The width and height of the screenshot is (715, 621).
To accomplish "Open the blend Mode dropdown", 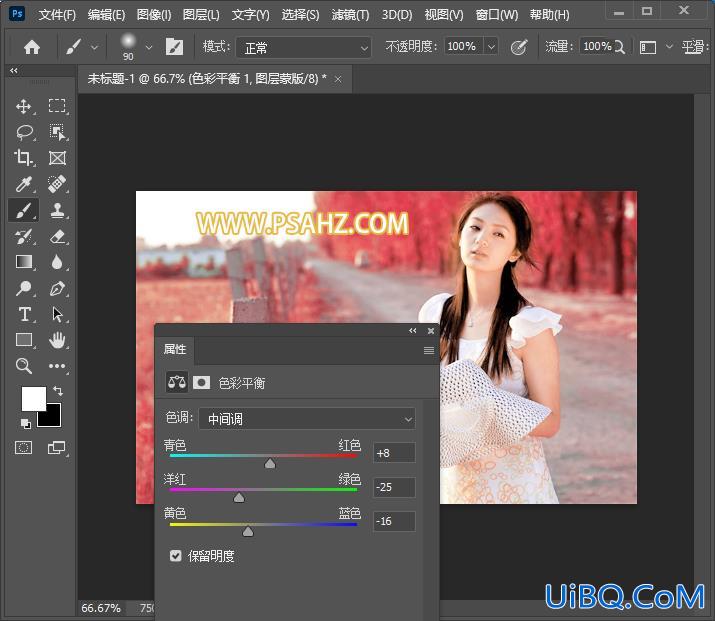I will (304, 47).
